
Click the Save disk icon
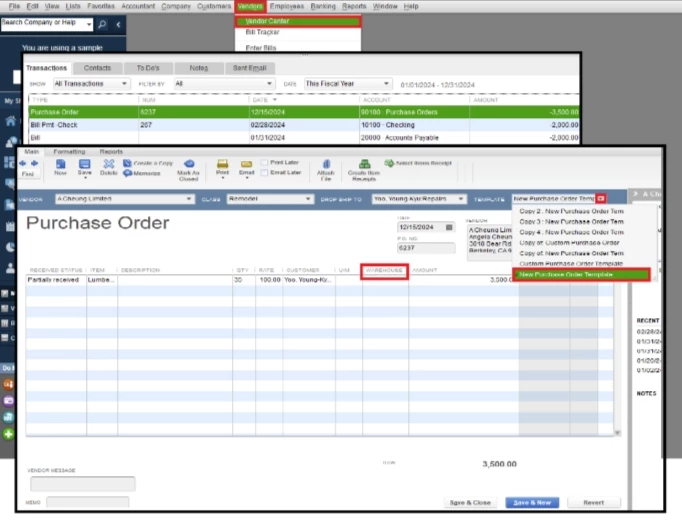pyautogui.click(x=84, y=164)
